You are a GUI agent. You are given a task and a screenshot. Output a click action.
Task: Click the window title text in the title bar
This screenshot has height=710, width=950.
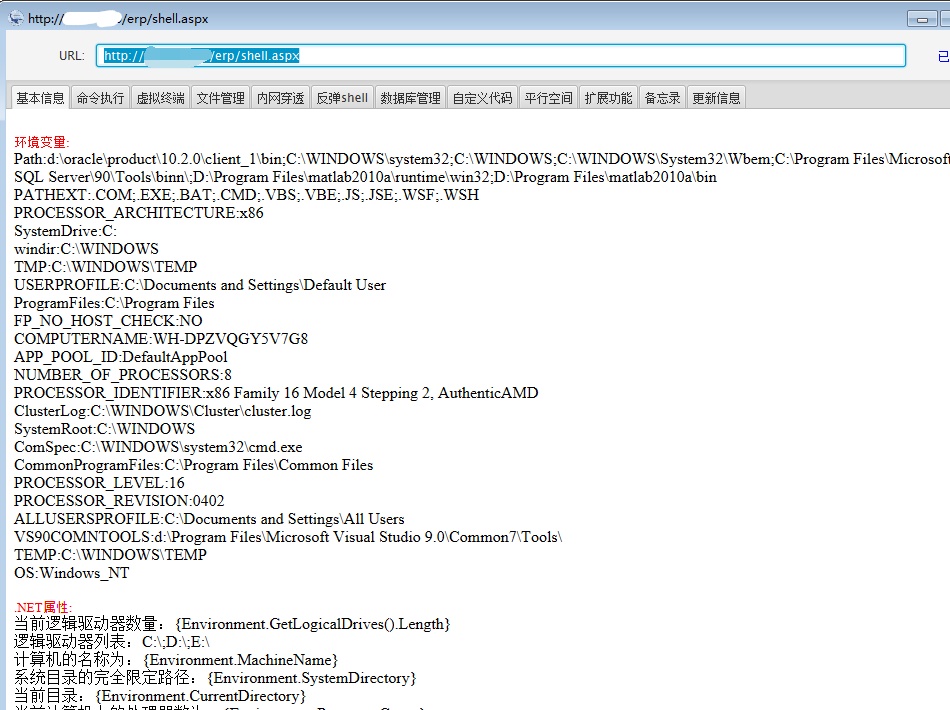(118, 18)
